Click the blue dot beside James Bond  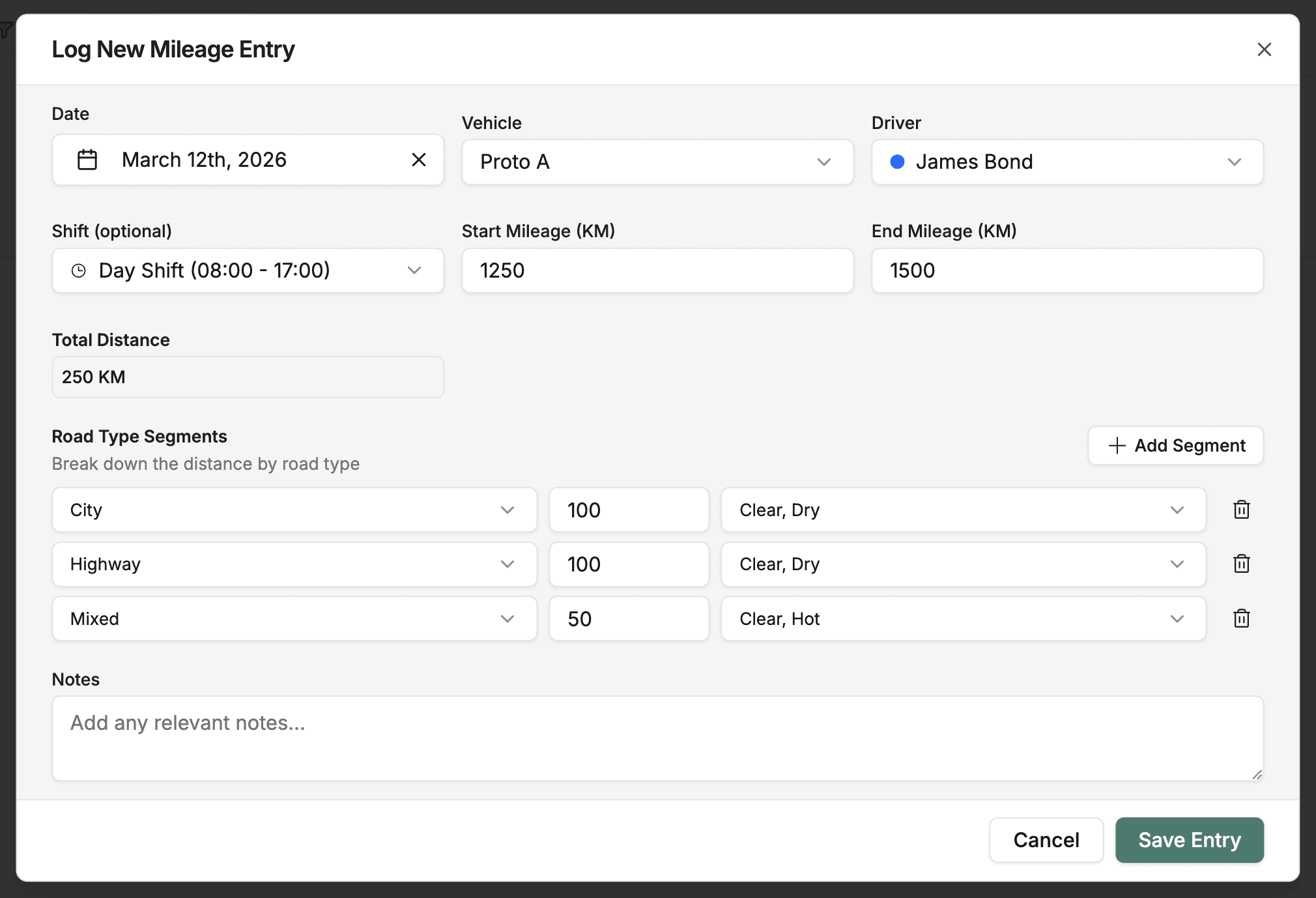897,162
